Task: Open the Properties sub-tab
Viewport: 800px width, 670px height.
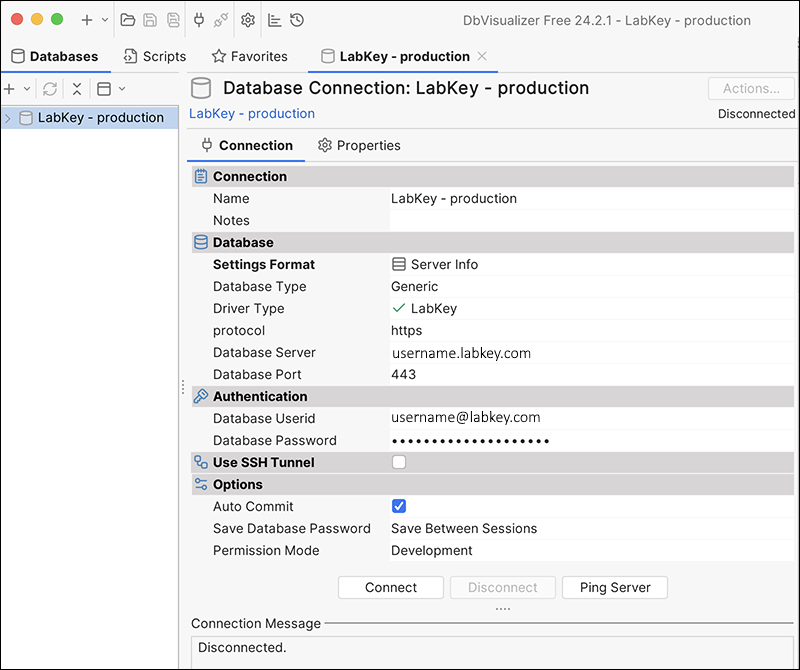Action: 359,145
